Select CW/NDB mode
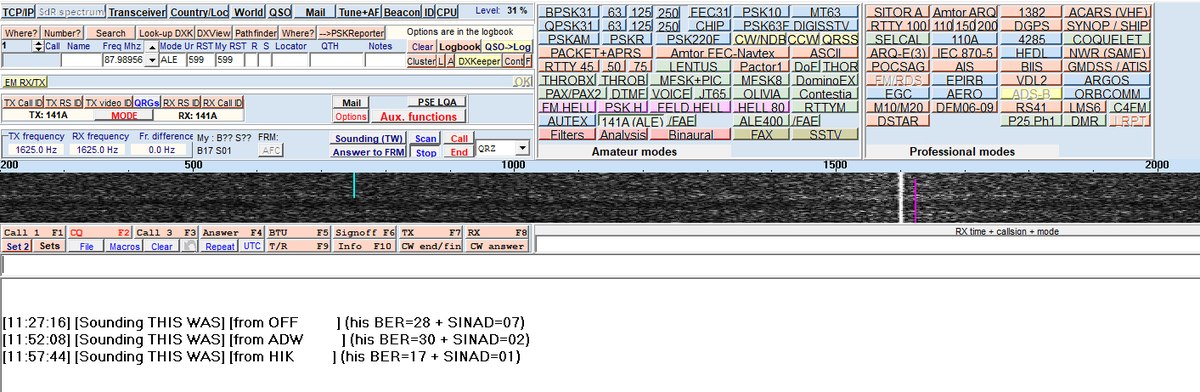The height and width of the screenshot is (392, 1200). 759,39
